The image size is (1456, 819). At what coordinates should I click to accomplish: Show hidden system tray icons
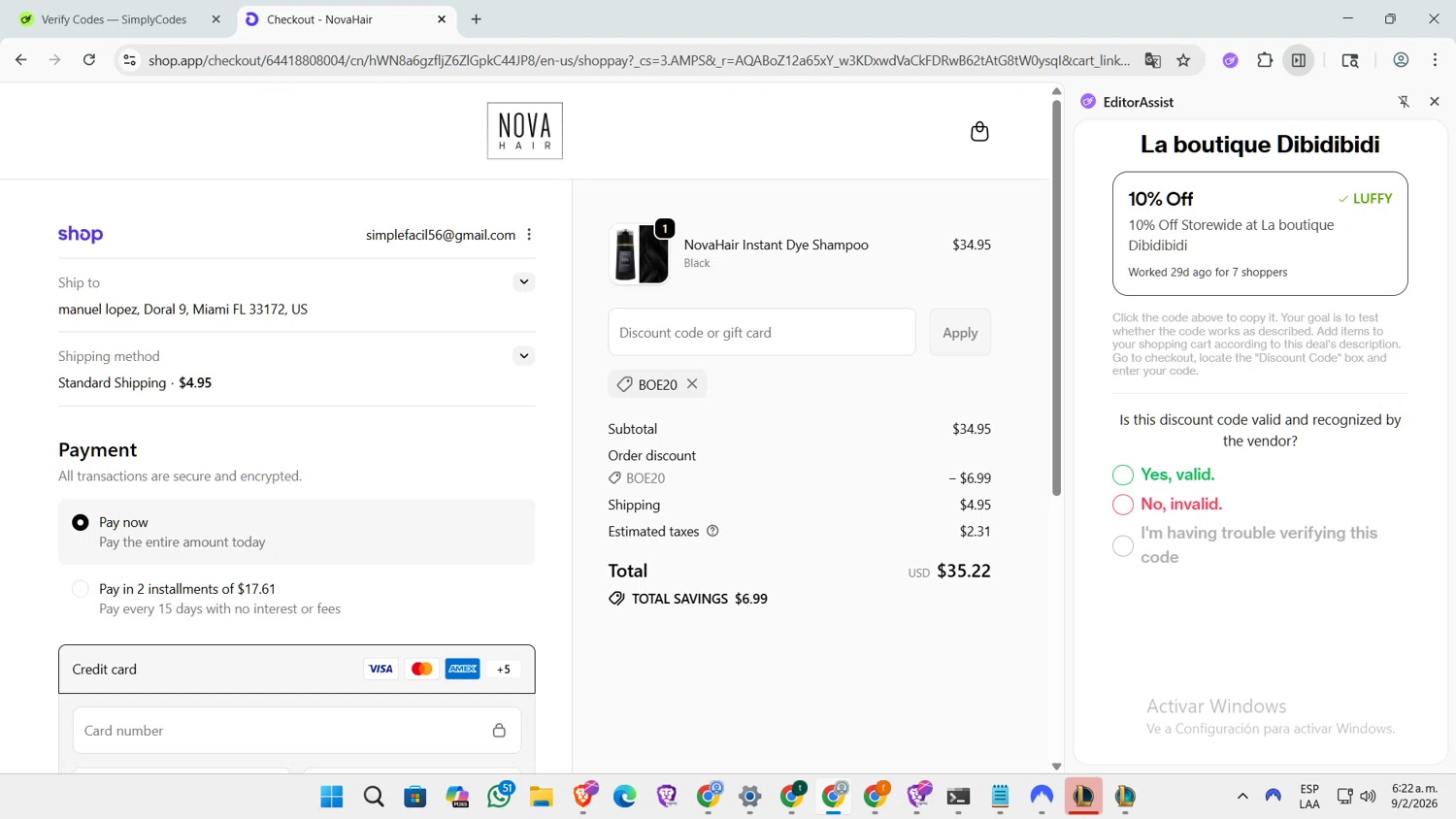pos(1242,797)
